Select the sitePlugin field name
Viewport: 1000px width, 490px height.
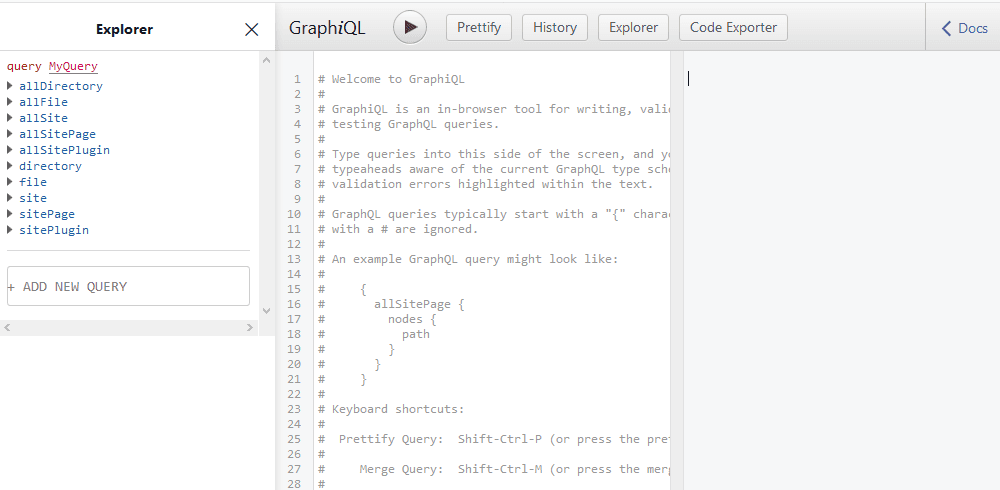click(x=54, y=230)
